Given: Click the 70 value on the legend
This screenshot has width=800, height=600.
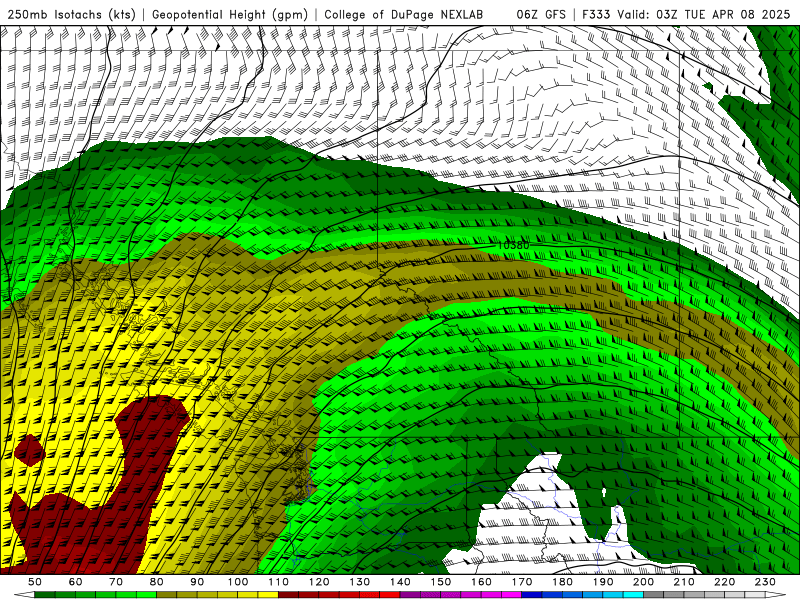Looking at the screenshot, I should pos(116,582).
